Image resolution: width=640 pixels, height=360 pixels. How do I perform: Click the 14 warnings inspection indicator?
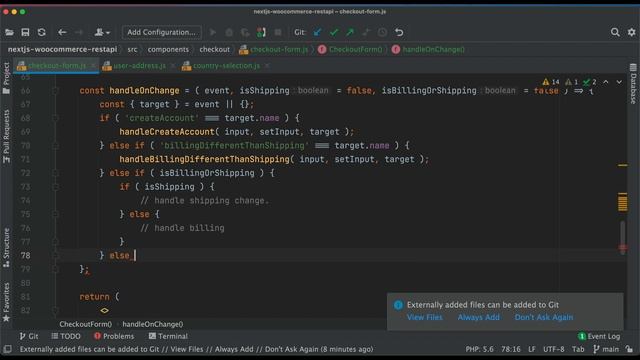click(x=551, y=82)
